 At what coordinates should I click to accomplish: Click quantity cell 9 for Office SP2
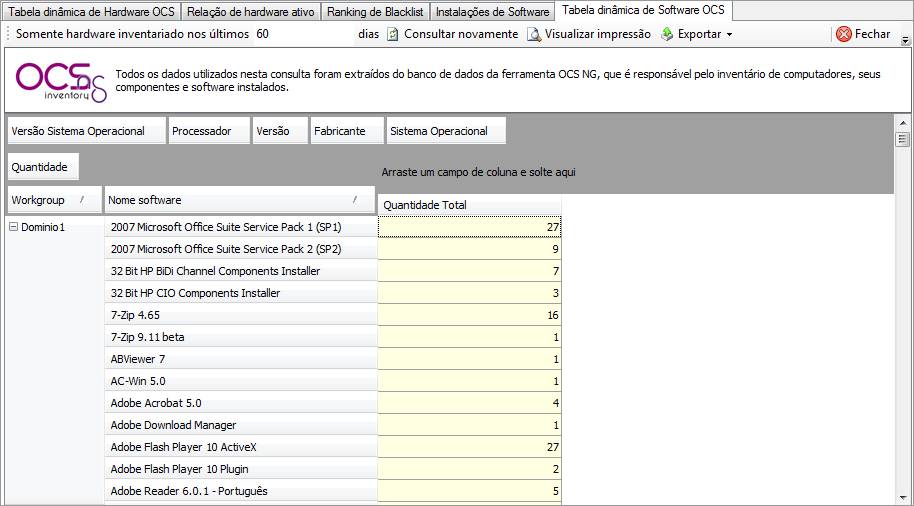click(469, 249)
